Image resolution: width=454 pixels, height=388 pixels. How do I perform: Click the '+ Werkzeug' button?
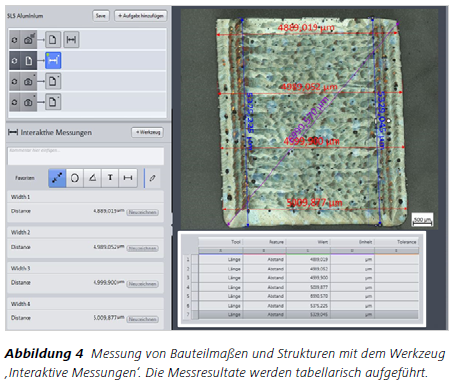click(x=147, y=132)
